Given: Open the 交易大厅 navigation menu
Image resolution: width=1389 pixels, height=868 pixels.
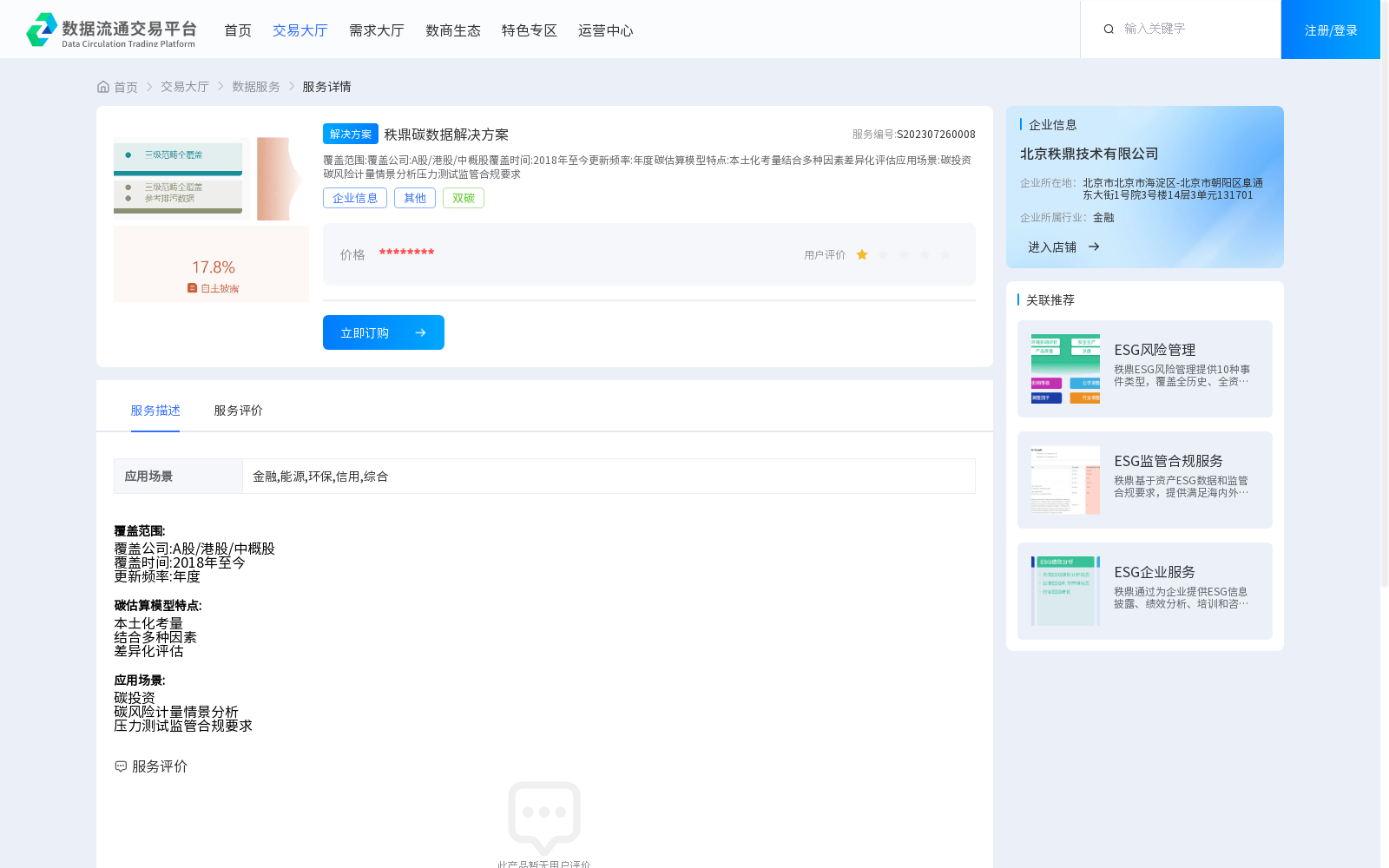Looking at the screenshot, I should point(300,30).
